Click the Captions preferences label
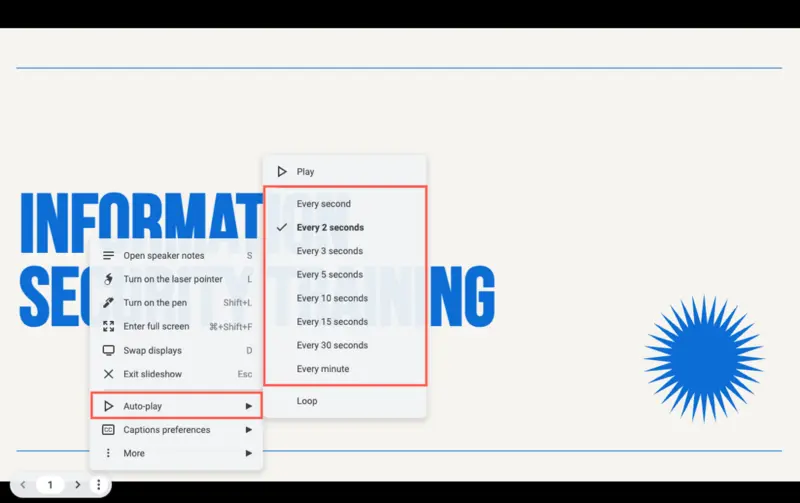The height and width of the screenshot is (503, 800). pyautogui.click(x=167, y=430)
